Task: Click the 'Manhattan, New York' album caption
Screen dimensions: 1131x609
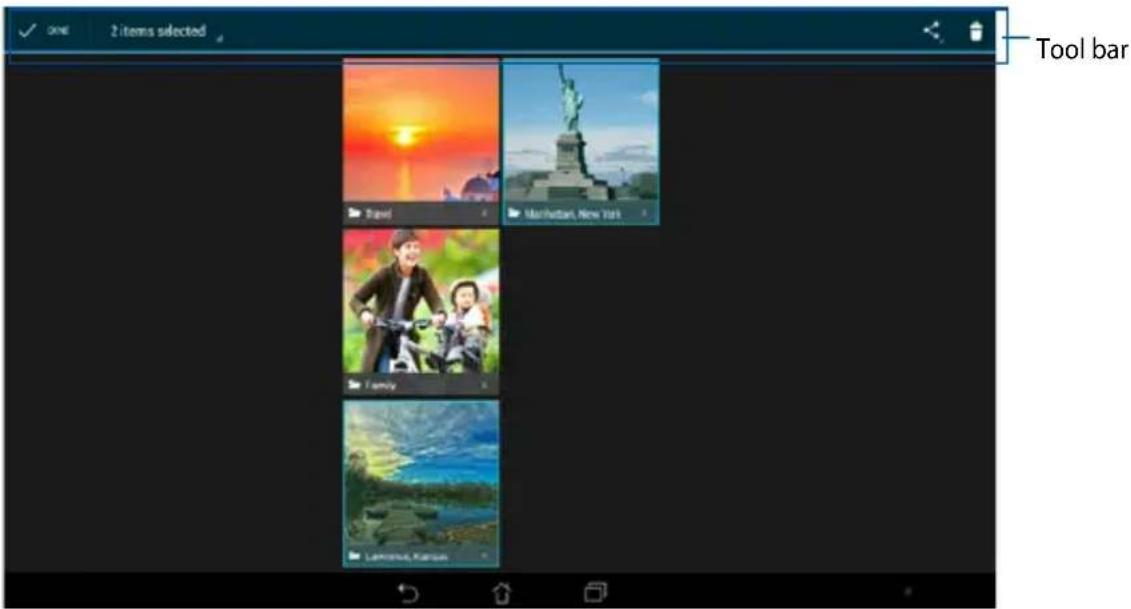Action: (x=573, y=214)
